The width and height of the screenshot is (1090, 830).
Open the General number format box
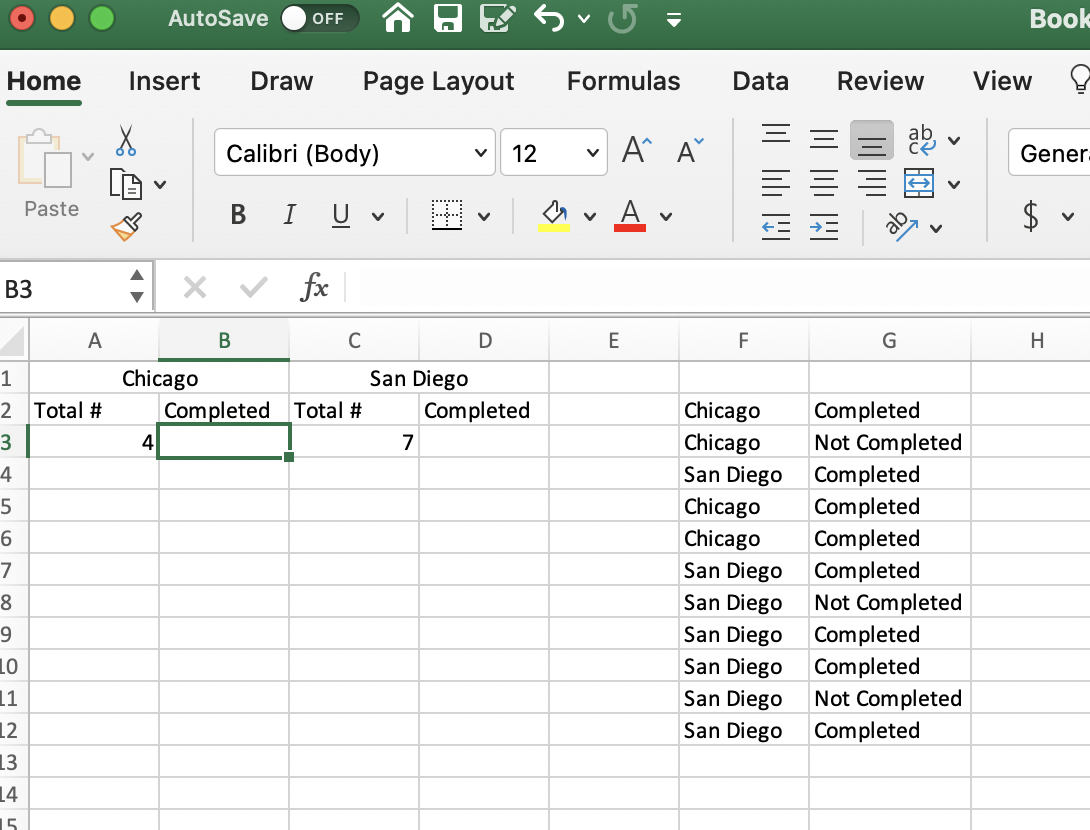1050,152
